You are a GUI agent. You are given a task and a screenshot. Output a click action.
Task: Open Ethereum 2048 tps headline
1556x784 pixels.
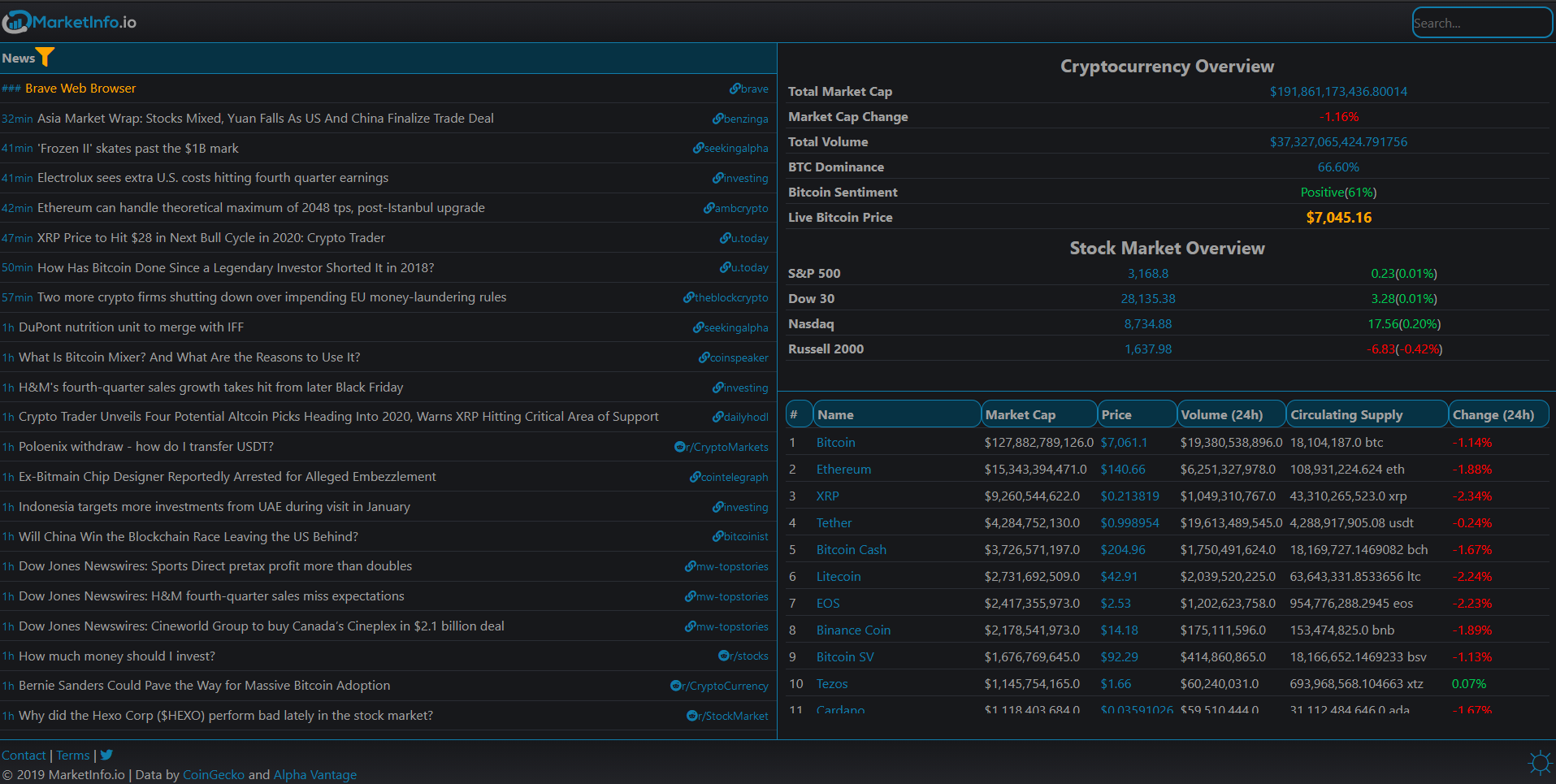click(x=261, y=208)
